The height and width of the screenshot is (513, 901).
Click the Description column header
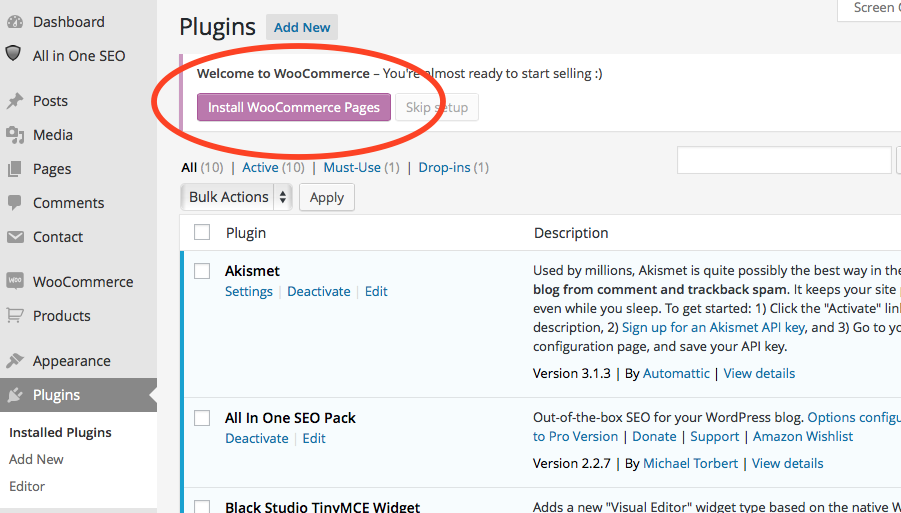point(571,233)
